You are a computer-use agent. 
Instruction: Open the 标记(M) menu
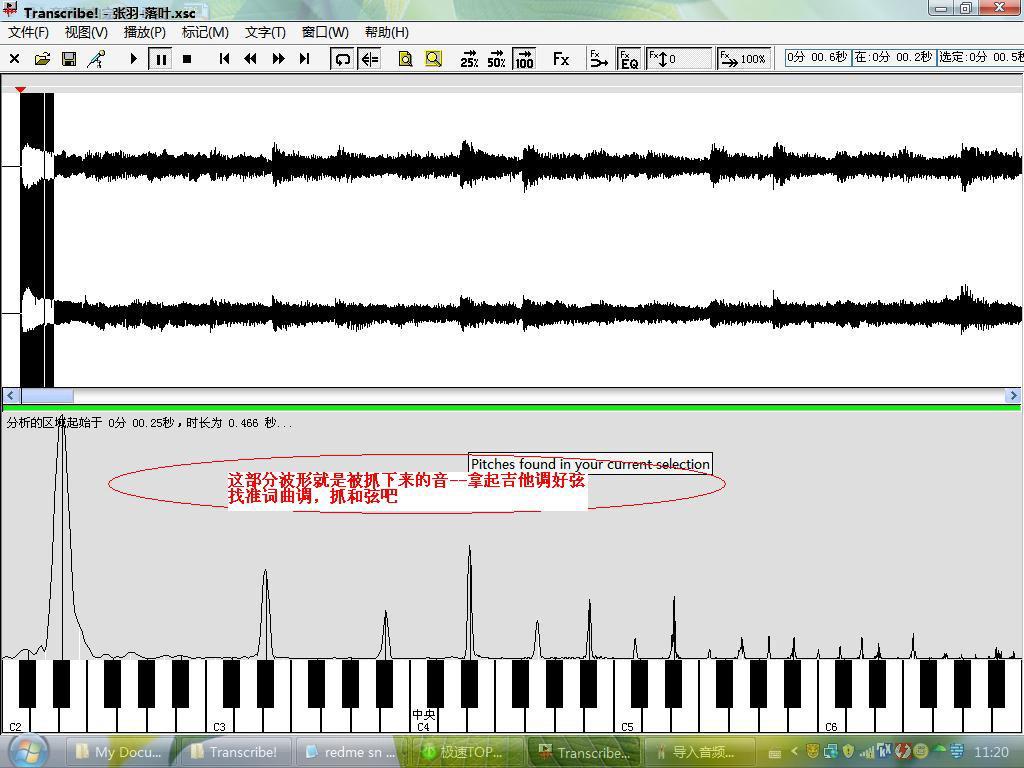(x=205, y=32)
